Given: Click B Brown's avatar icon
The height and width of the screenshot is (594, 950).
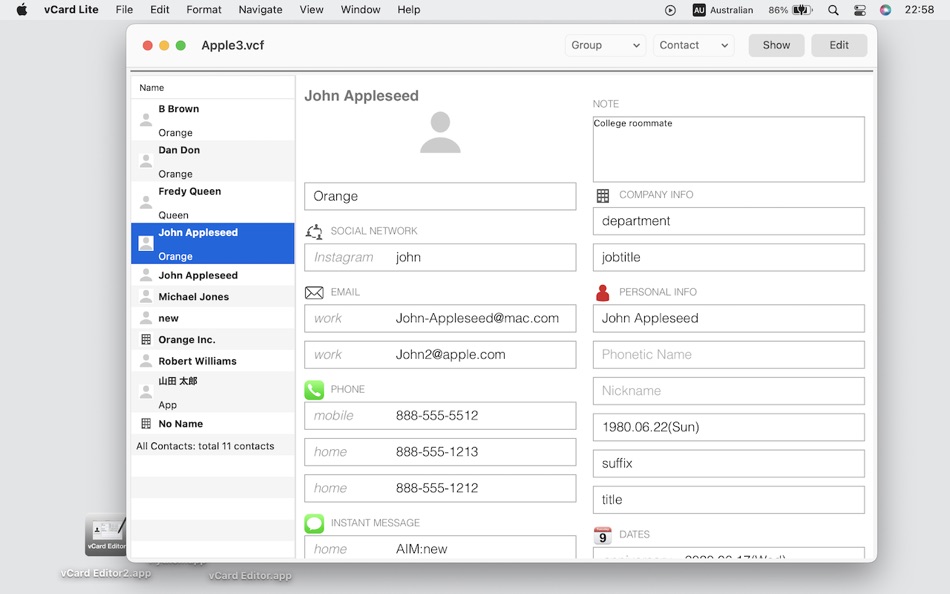Looking at the screenshot, I should [x=146, y=120].
